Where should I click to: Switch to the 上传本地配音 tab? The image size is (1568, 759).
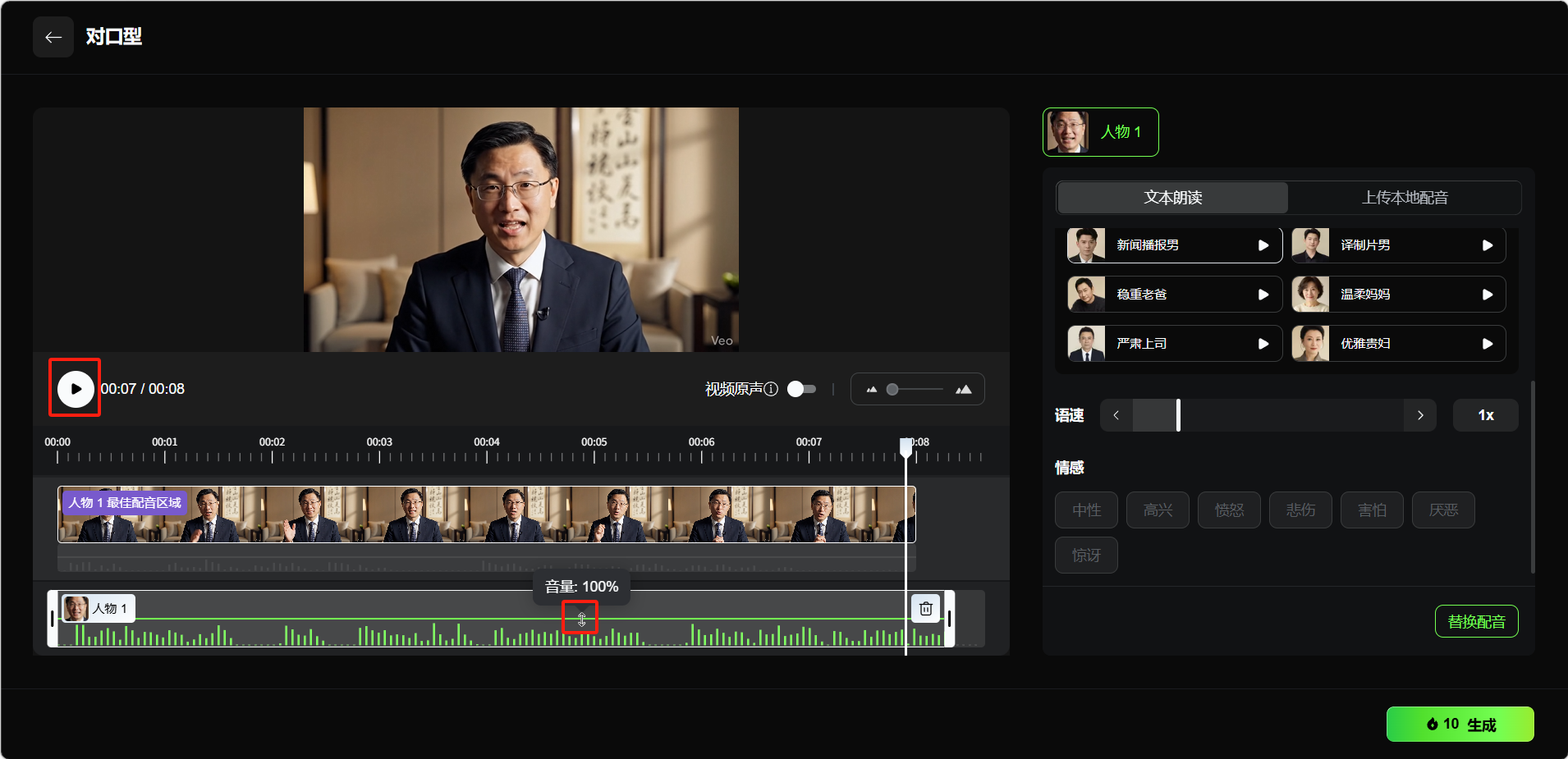[x=1405, y=198]
